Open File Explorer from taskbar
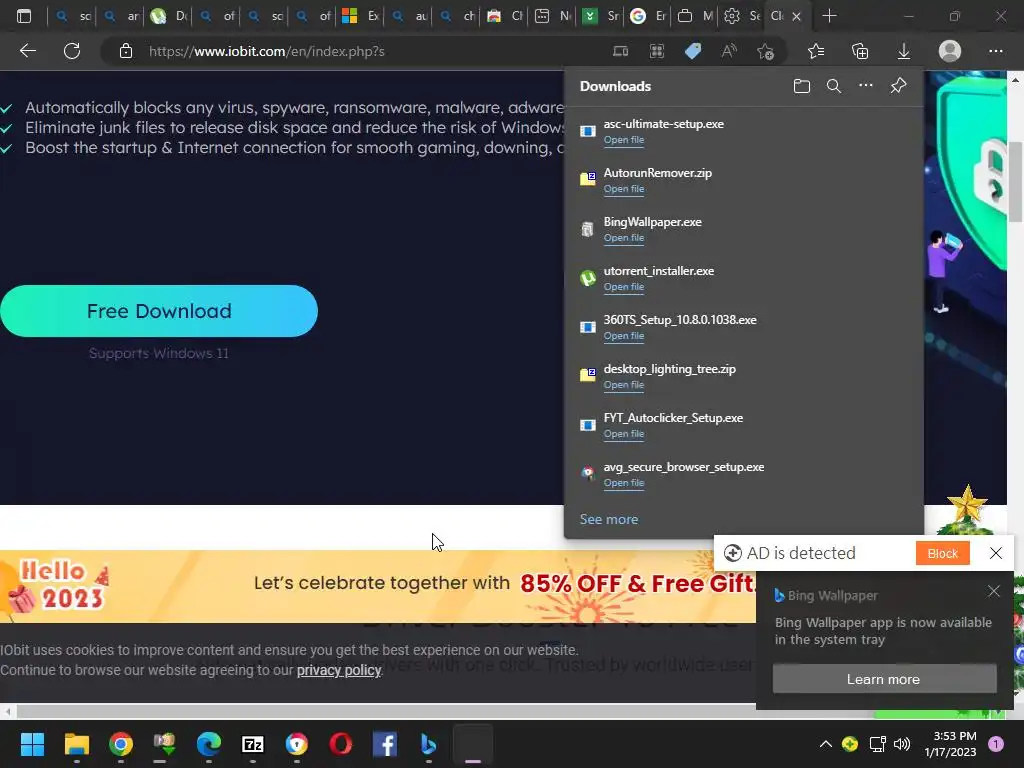Image resolution: width=1024 pixels, height=768 pixels. click(76, 744)
